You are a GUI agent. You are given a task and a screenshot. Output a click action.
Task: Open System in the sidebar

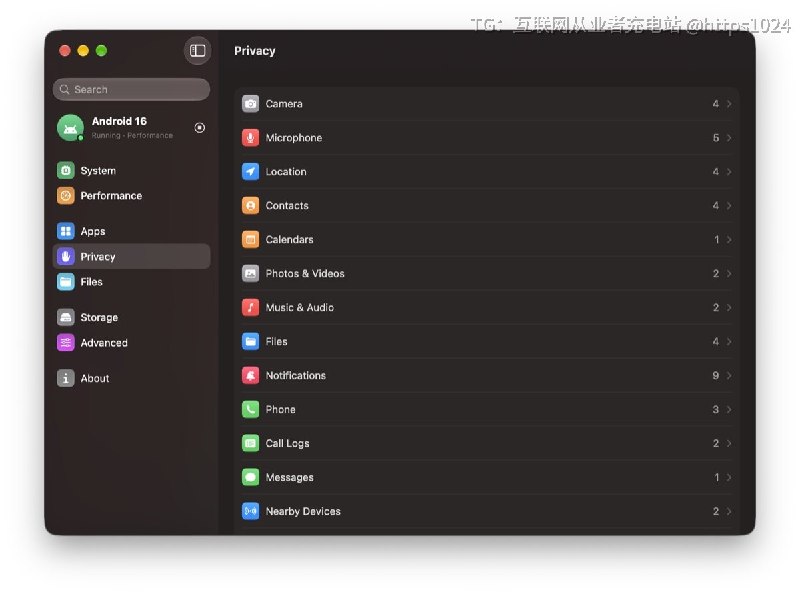pyautogui.click(x=132, y=170)
